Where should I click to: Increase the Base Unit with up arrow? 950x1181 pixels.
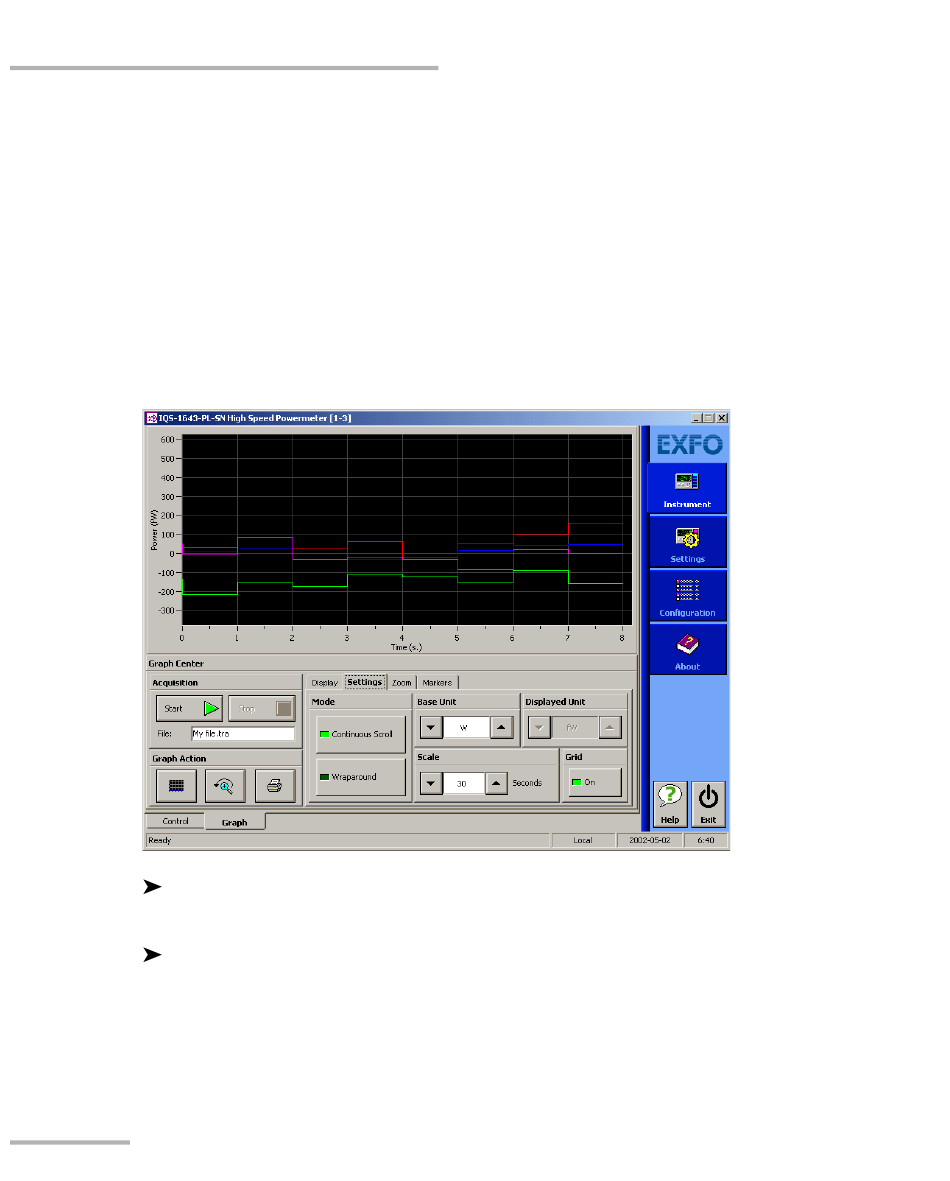(501, 728)
